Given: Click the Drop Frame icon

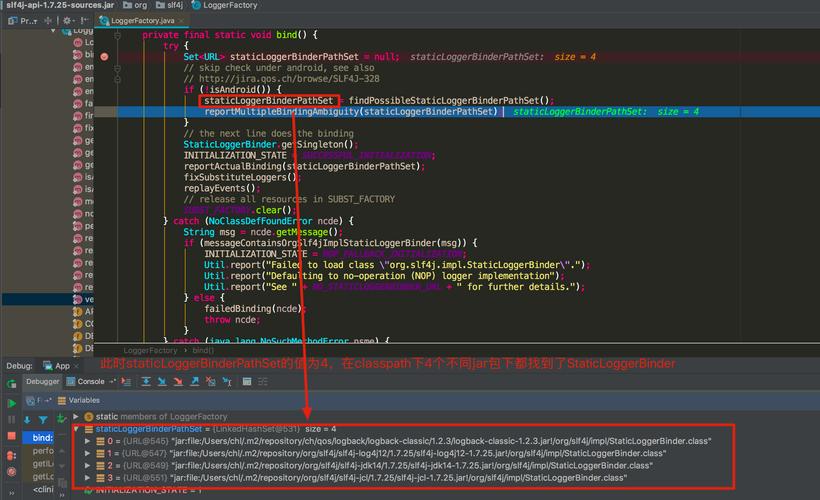Looking at the screenshot, I should click(211, 382).
